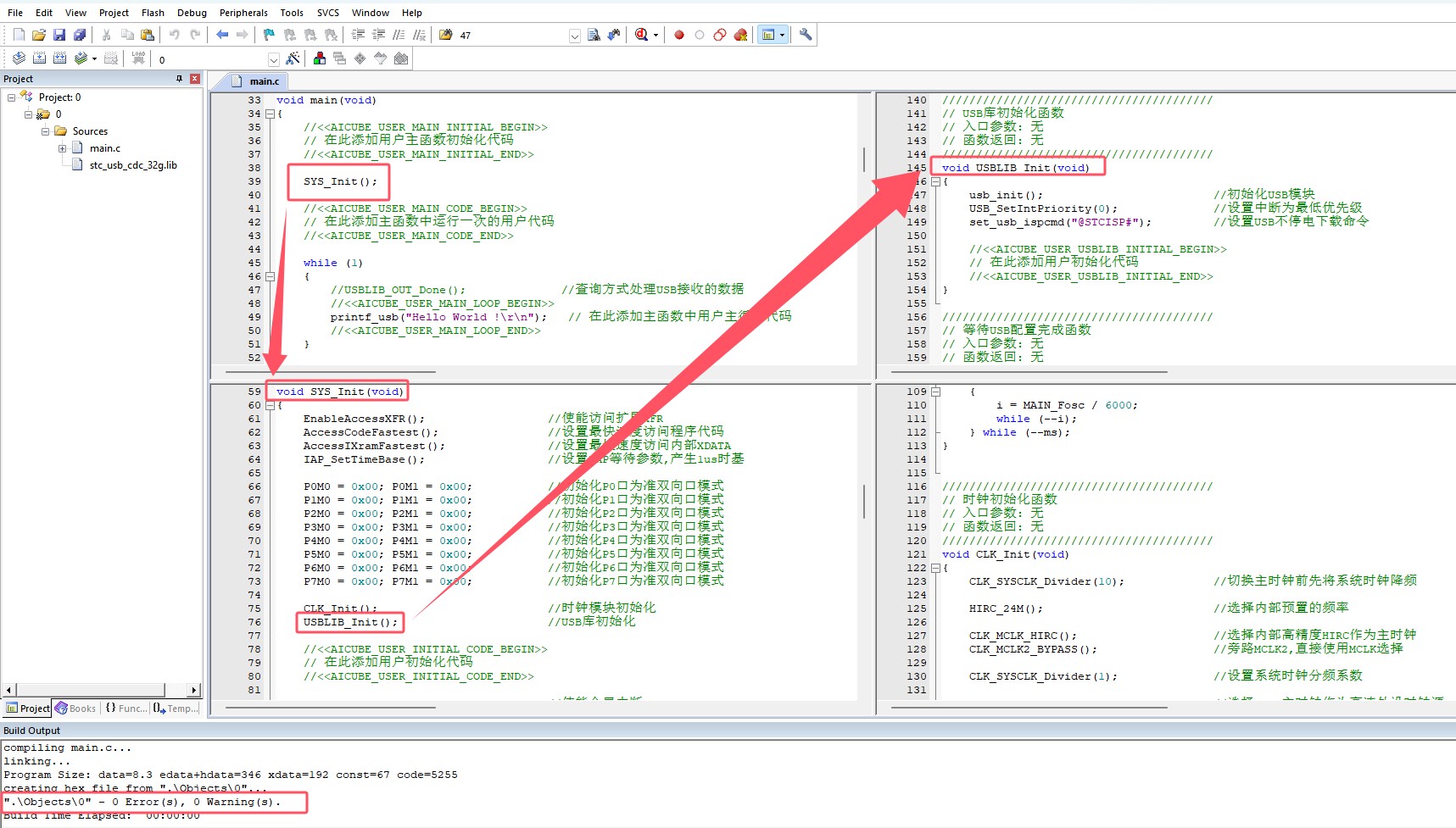Click the bottom-left editor vertical scrollbar thumb
This screenshot has width=1456, height=828.
pyautogui.click(x=864, y=501)
